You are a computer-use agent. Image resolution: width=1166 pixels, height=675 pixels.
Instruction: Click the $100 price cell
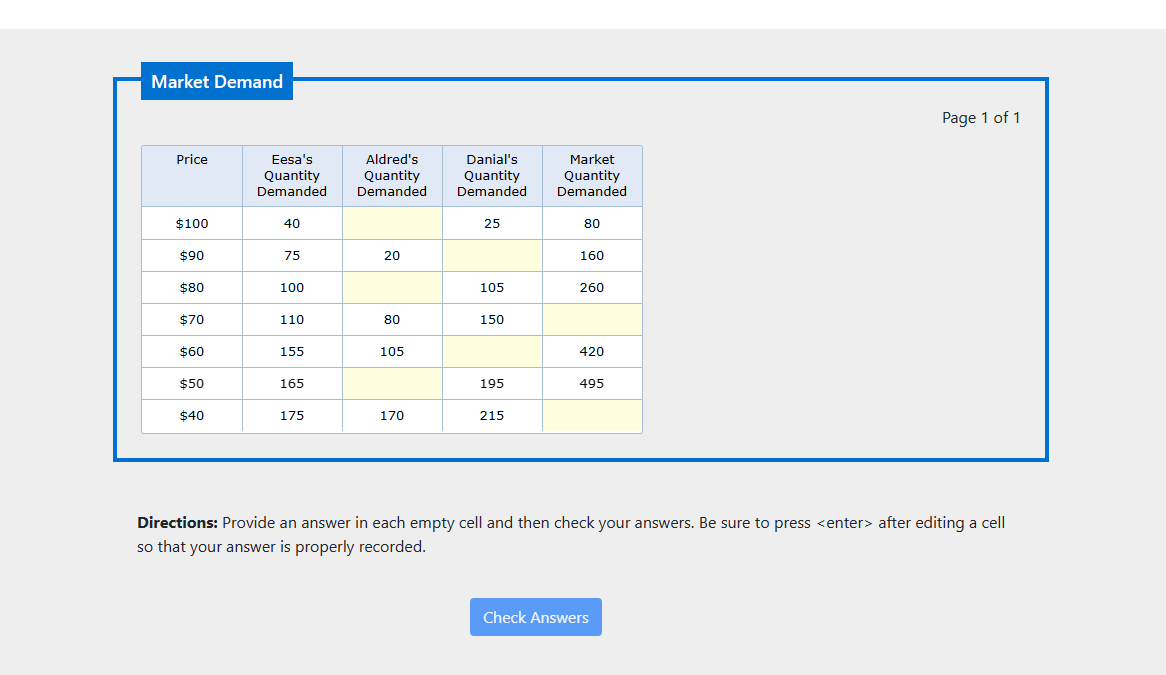coord(191,223)
